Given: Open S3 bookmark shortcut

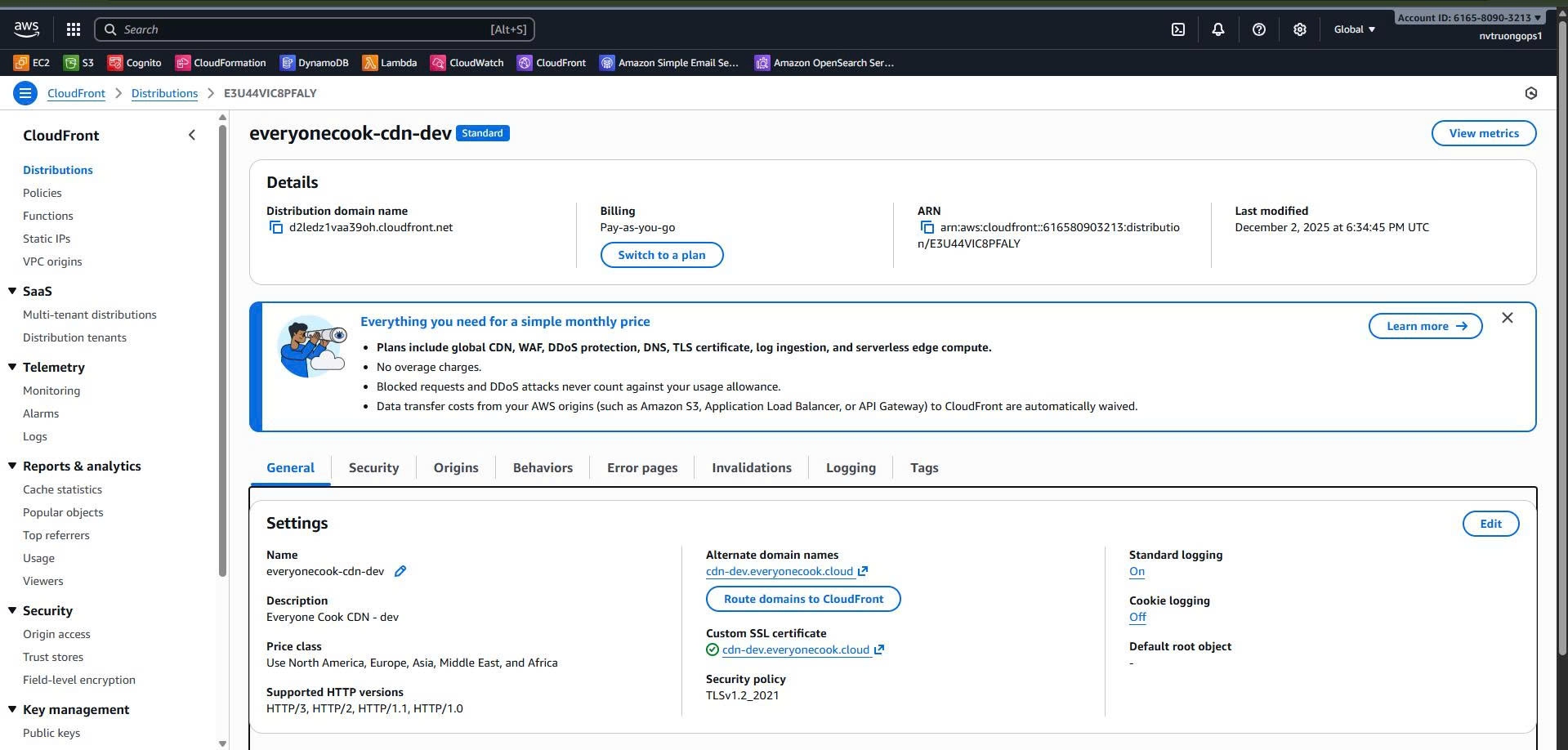Looking at the screenshot, I should [x=79, y=63].
